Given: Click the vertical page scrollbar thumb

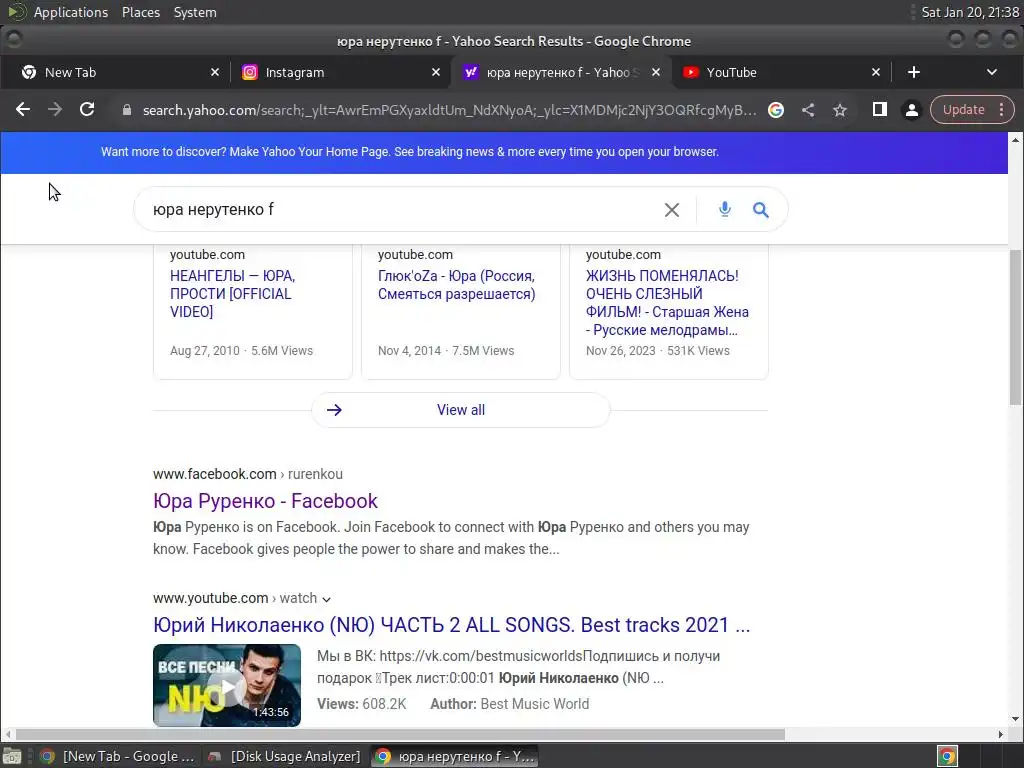Looking at the screenshot, I should click(1015, 327).
